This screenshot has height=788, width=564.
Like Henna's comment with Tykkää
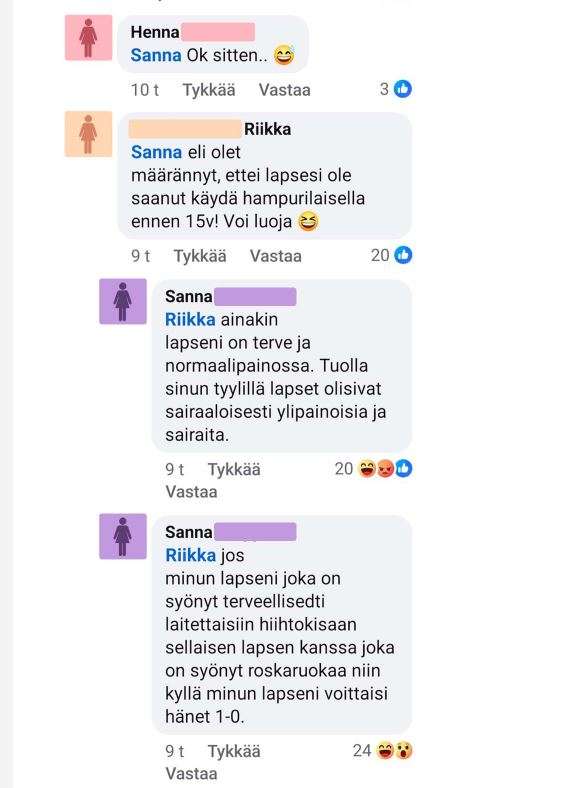click(x=209, y=90)
